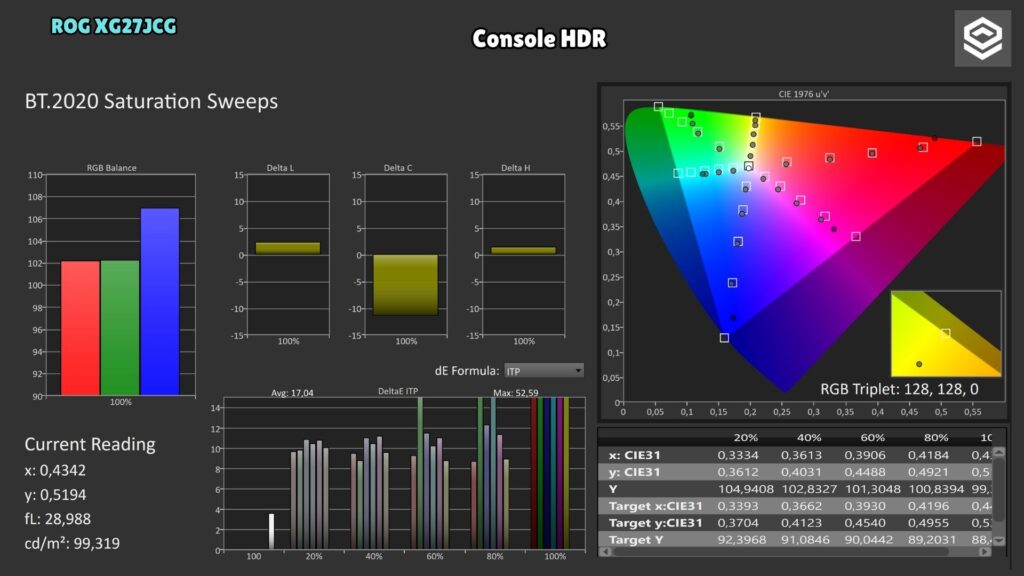Click the "CIE 1976 u'v'" chart title
1024x576 pixels.
(803, 94)
